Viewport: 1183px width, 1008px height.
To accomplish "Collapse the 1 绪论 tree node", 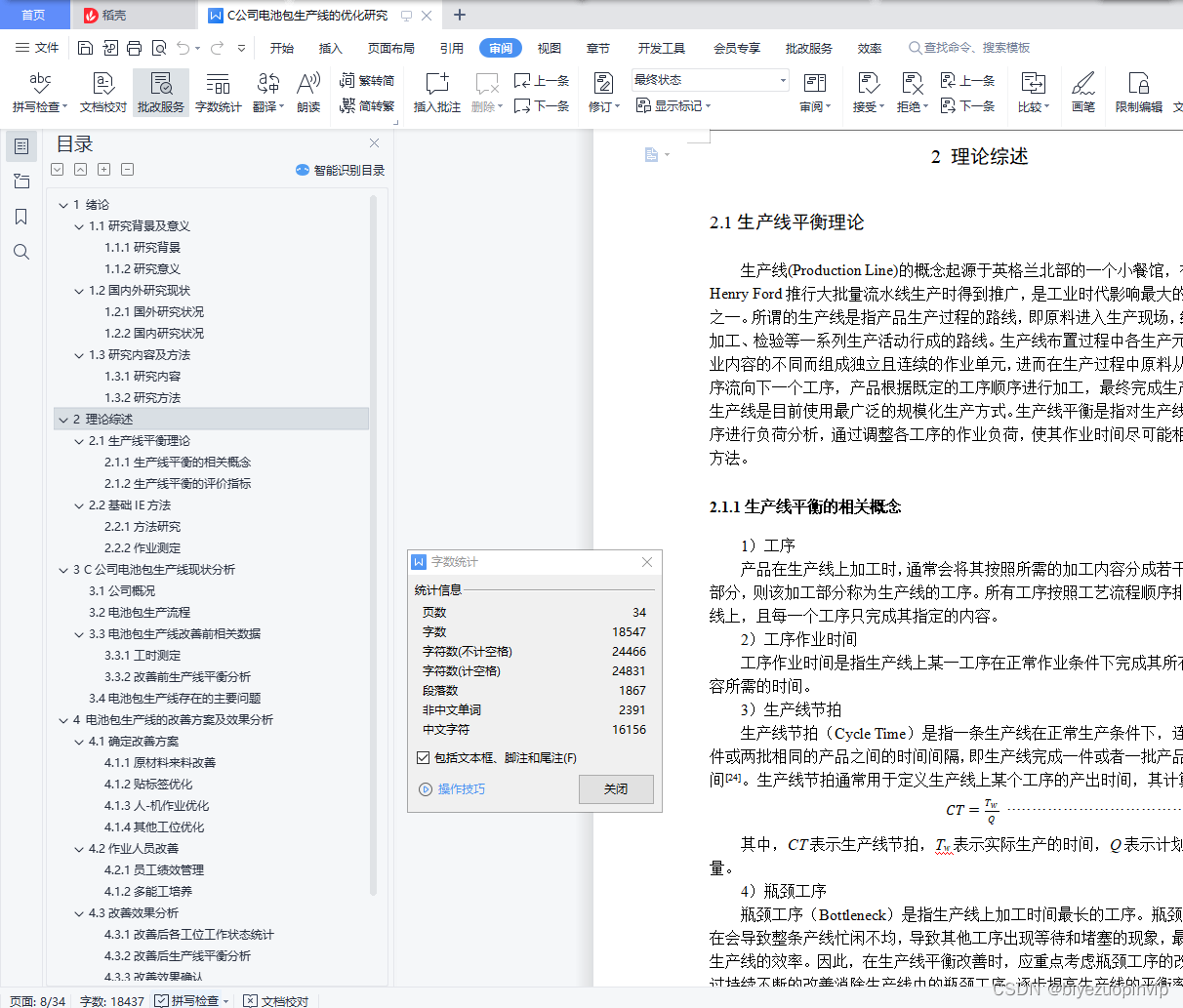I will click(63, 205).
